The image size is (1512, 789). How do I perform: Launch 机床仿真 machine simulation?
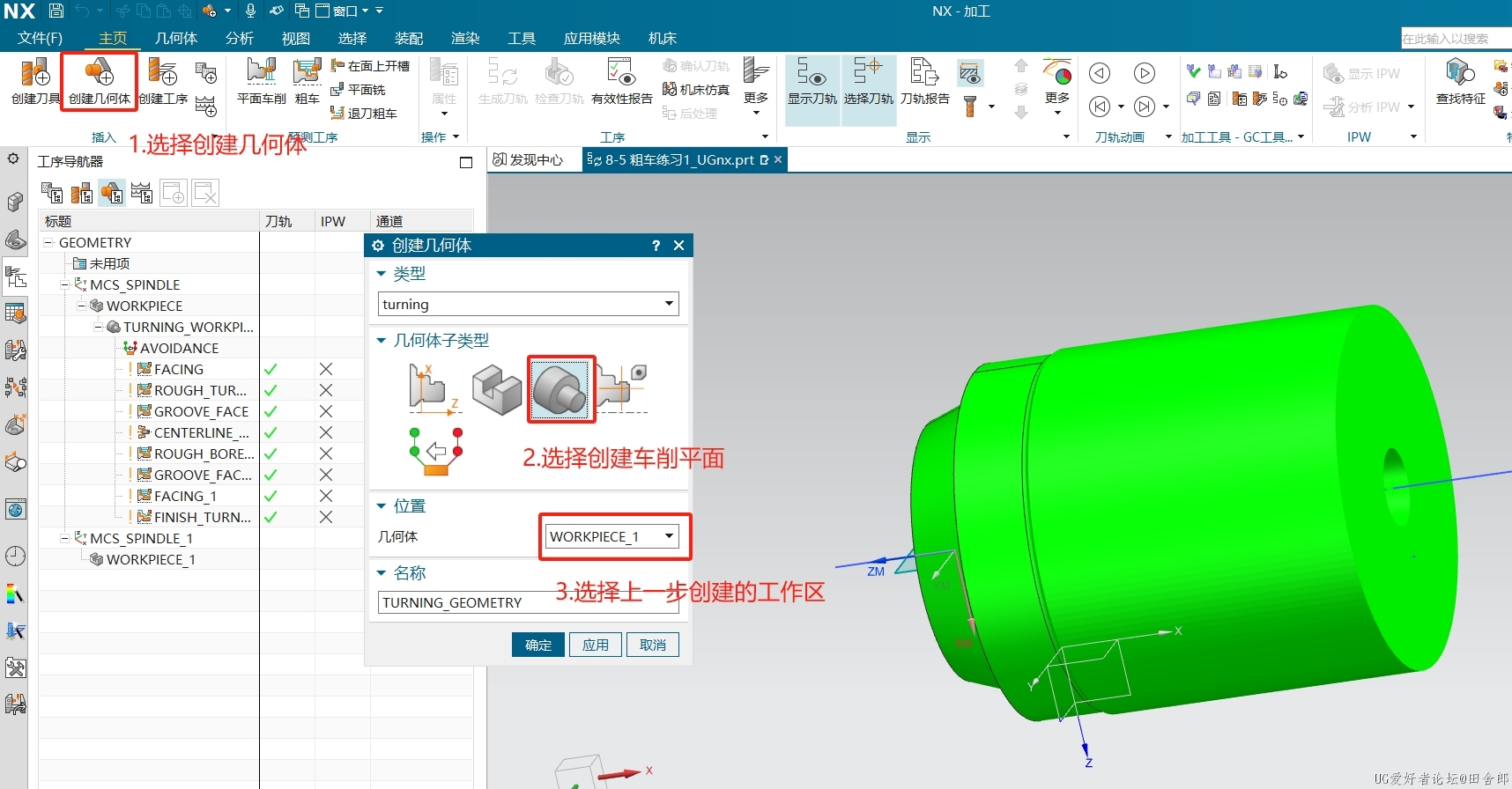coord(696,90)
